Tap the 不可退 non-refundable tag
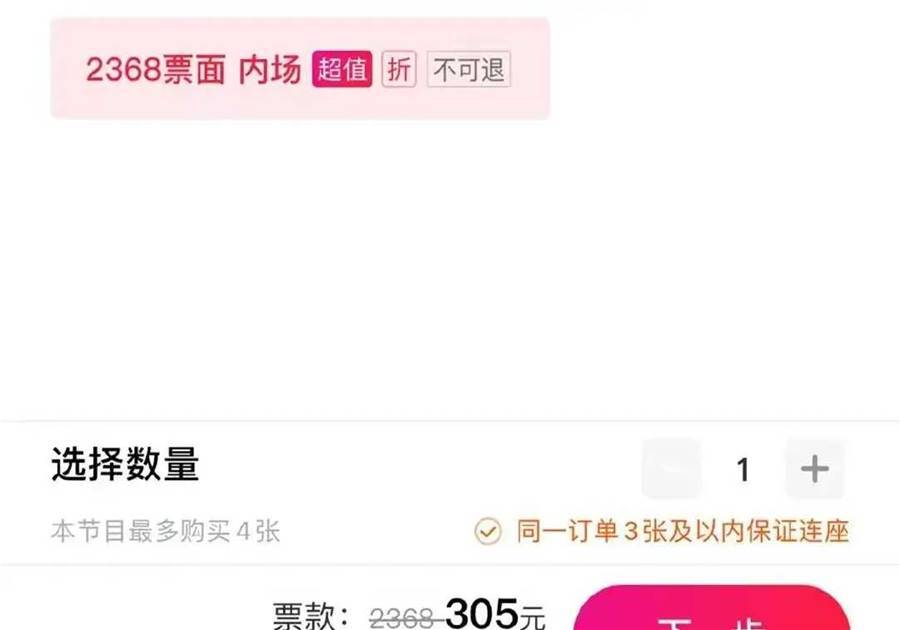 pos(468,70)
